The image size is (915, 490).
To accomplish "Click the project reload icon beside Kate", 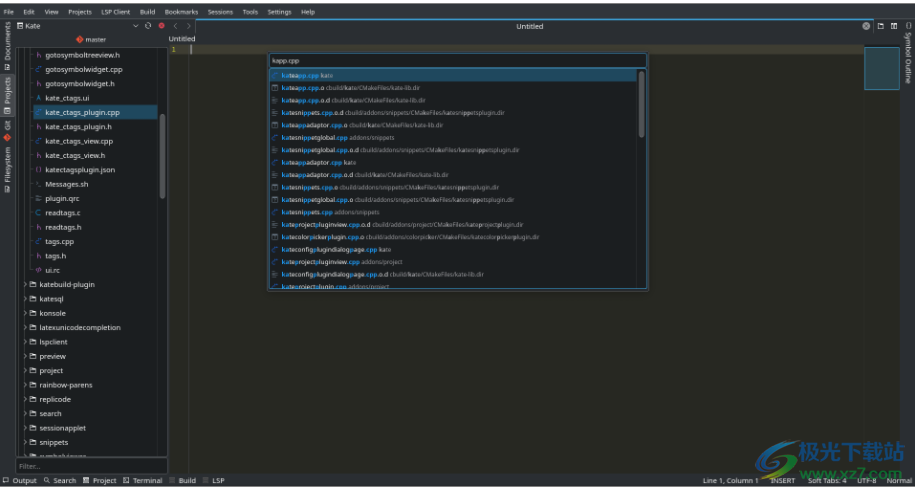I will tap(148, 26).
